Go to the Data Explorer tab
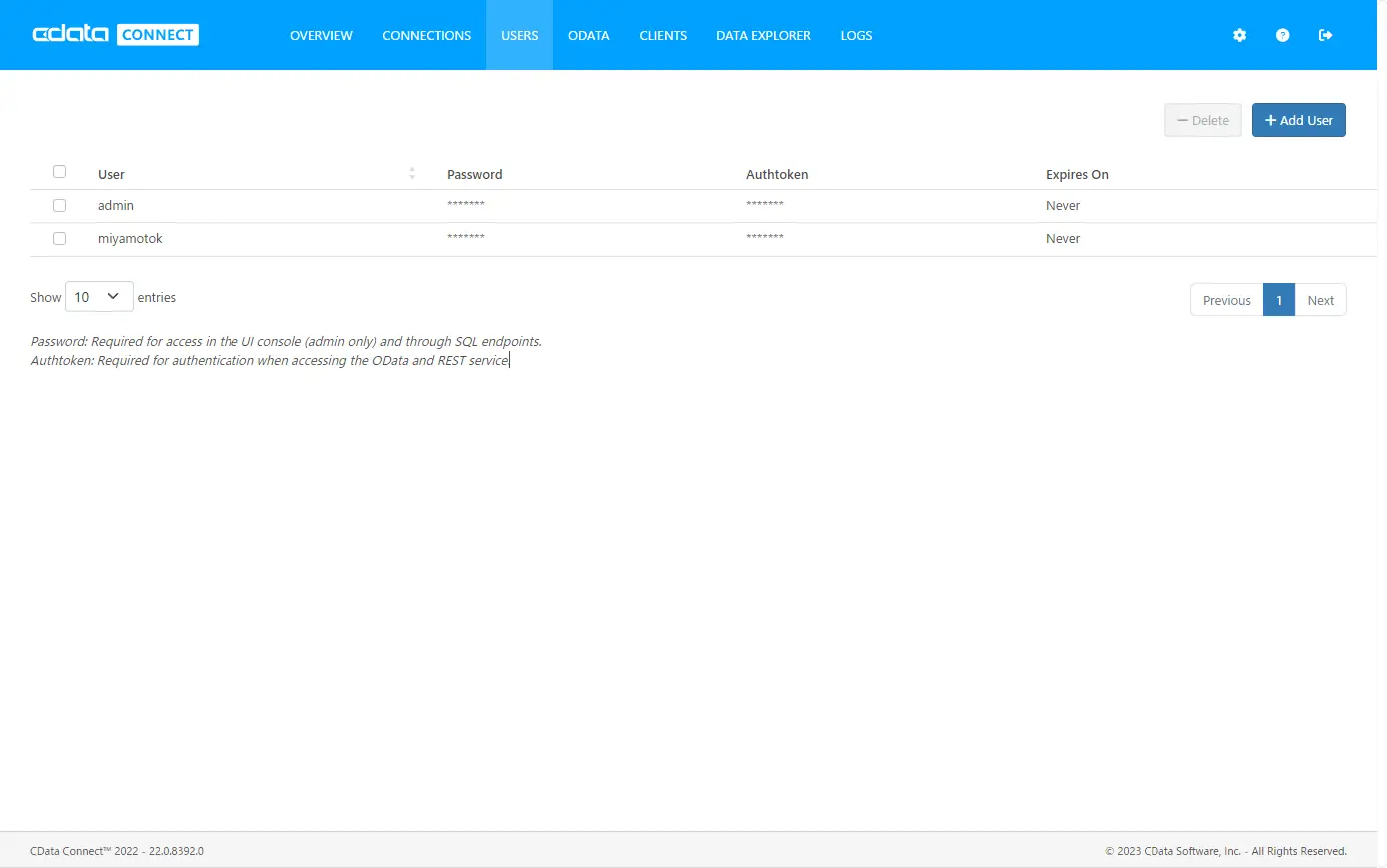Screen dimensions: 1387x868 click(x=763, y=35)
